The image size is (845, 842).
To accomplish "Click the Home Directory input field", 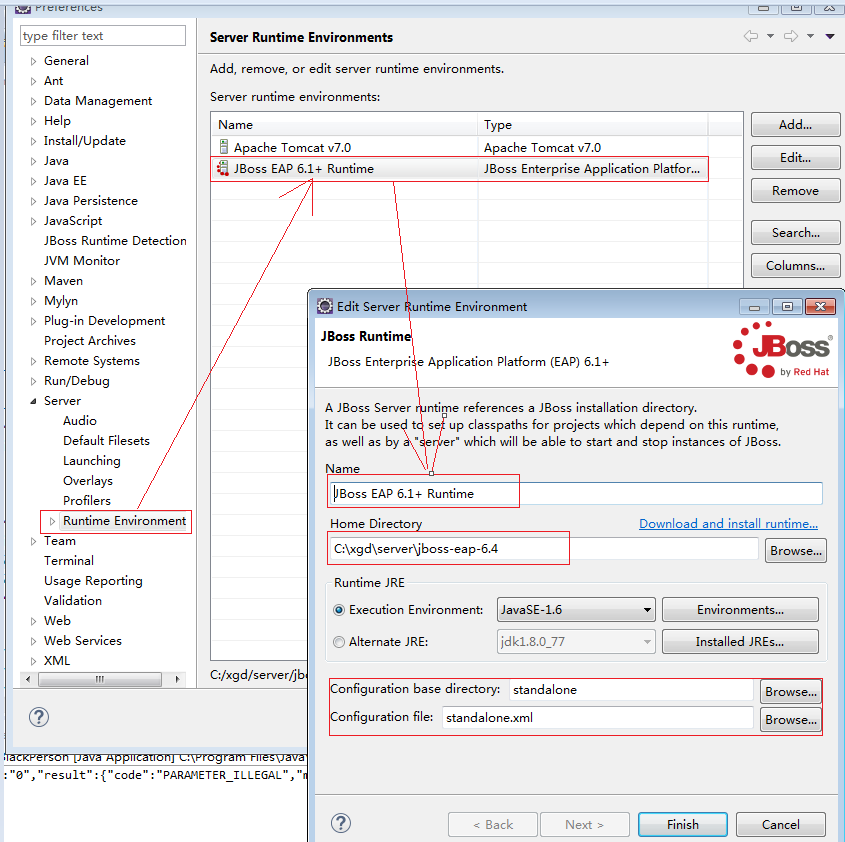I will point(544,549).
